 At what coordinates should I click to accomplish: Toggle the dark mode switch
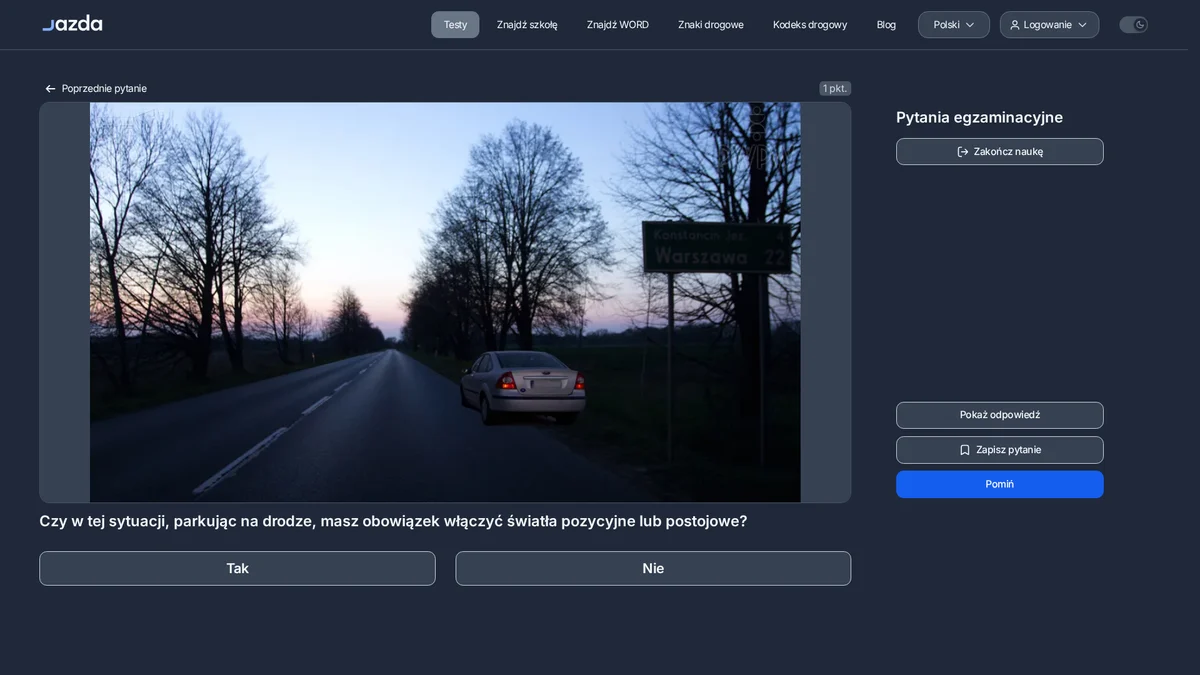(1133, 25)
